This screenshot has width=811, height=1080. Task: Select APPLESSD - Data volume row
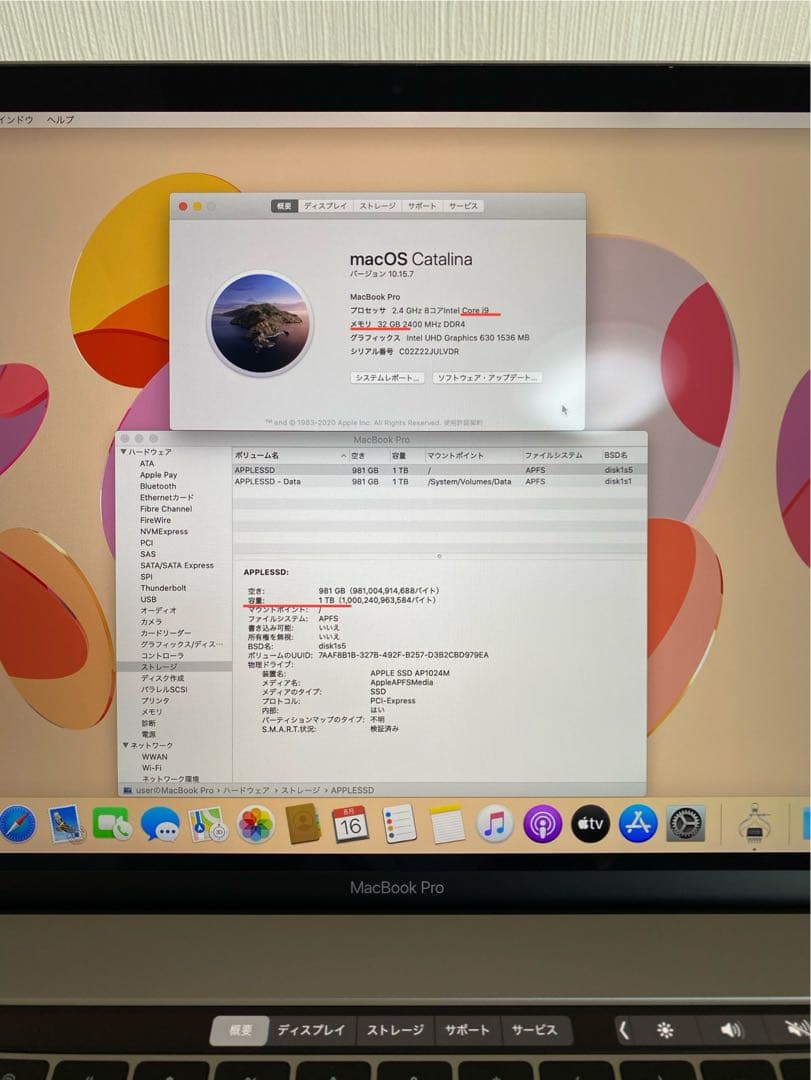[x=440, y=481]
